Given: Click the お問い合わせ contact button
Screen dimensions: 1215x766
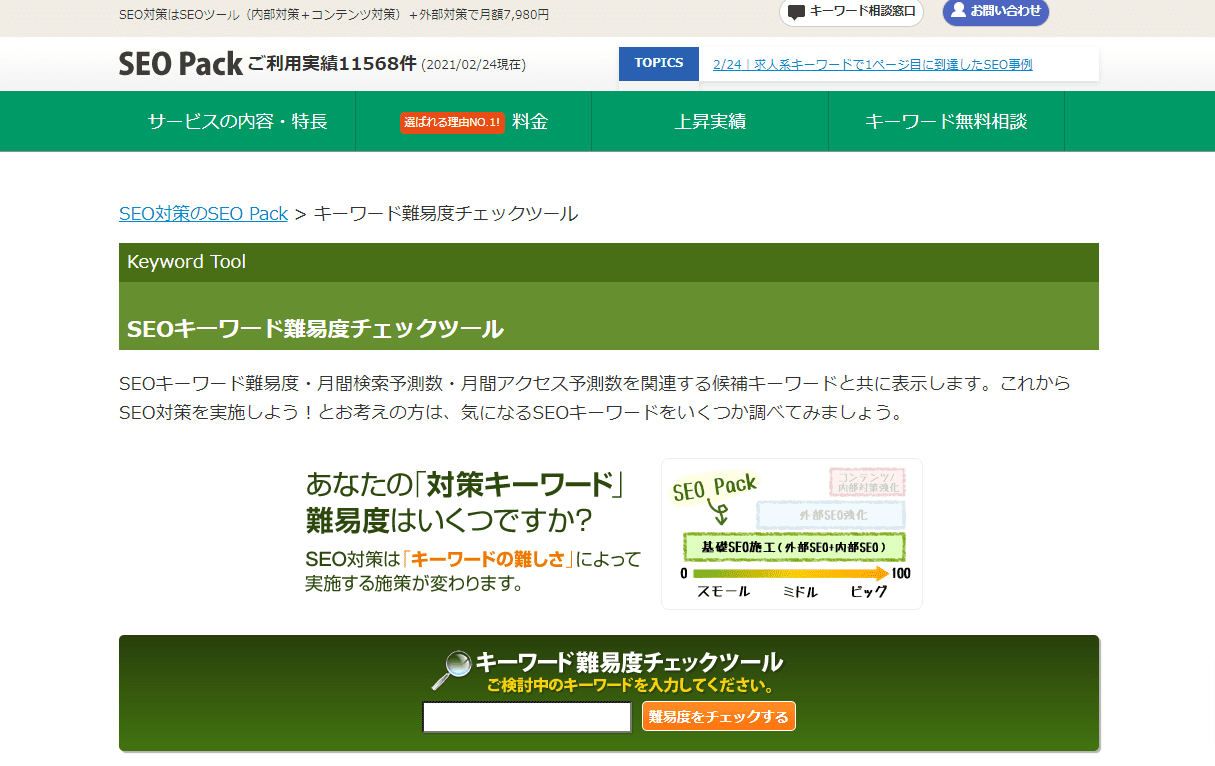Looking at the screenshot, I should coord(995,12).
